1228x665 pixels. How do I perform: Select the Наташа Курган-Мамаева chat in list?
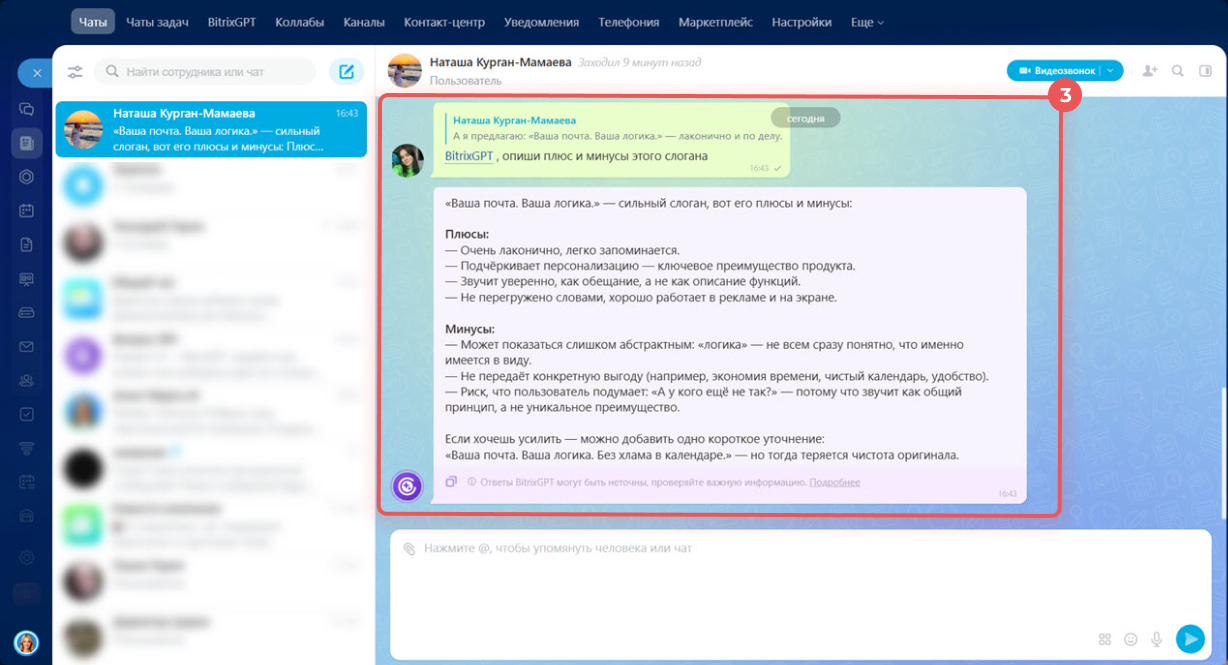click(x=211, y=129)
